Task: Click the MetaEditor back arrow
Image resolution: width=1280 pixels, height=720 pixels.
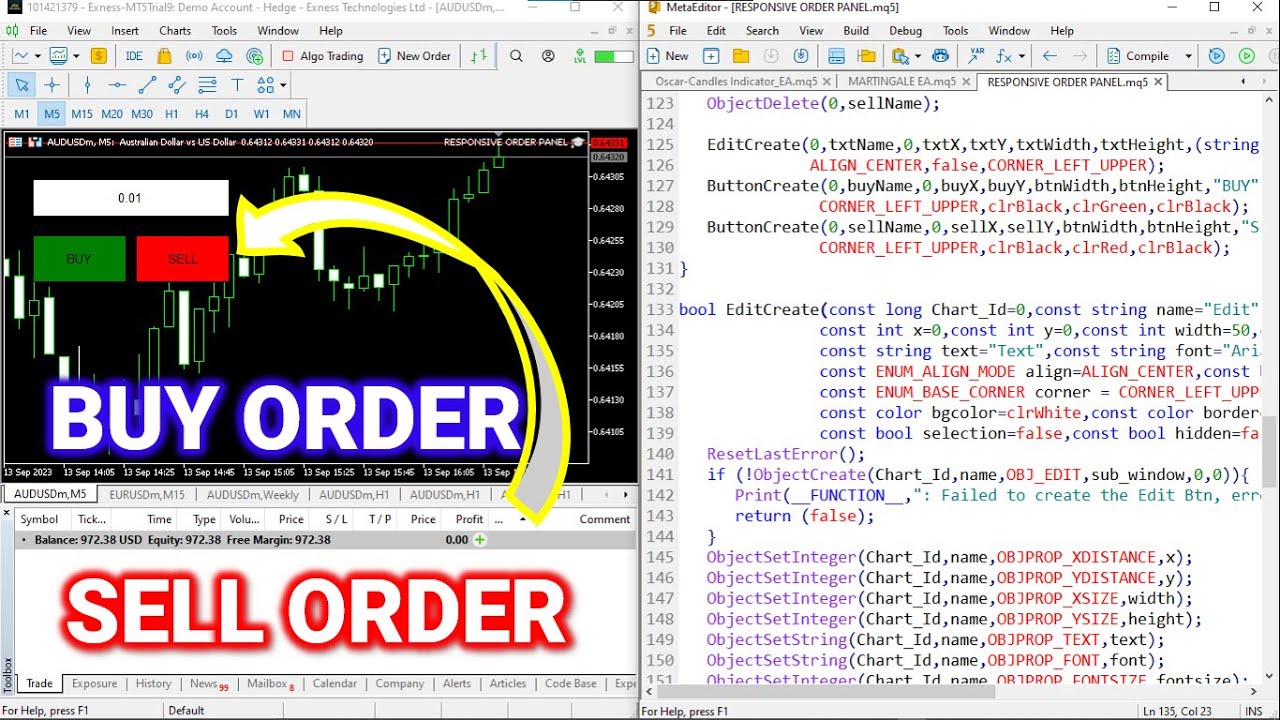Action: point(1049,56)
